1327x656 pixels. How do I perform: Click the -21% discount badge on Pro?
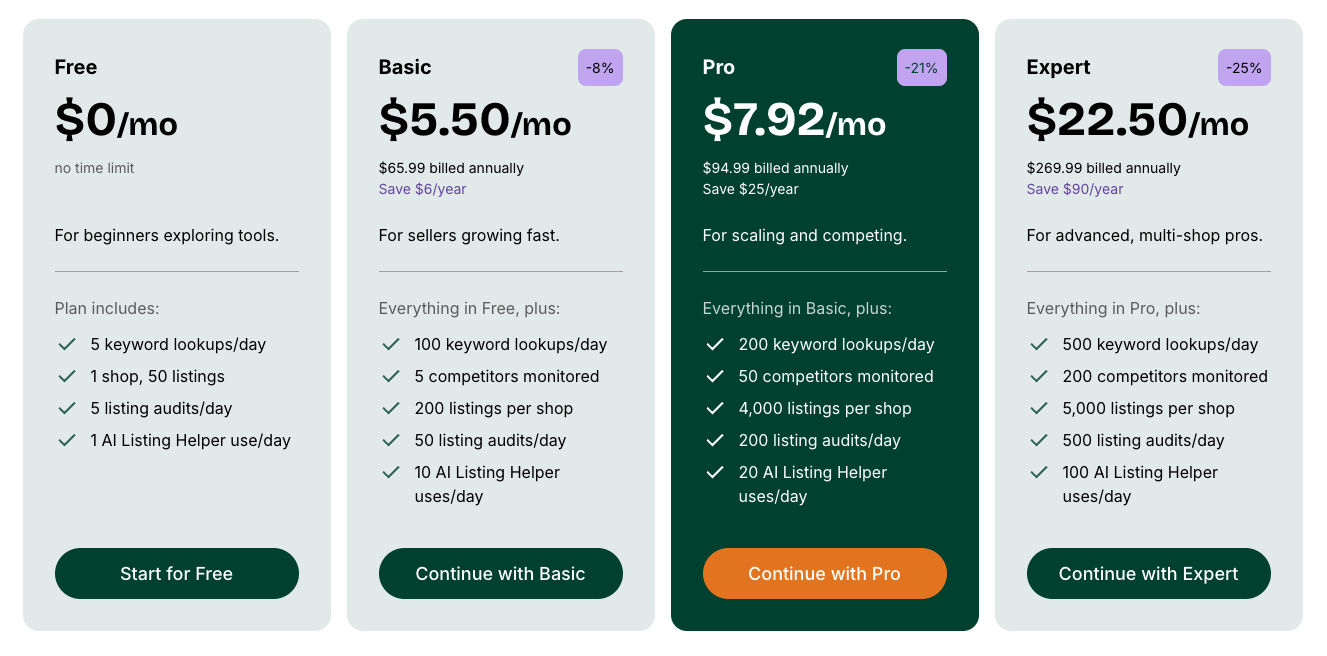[921, 68]
